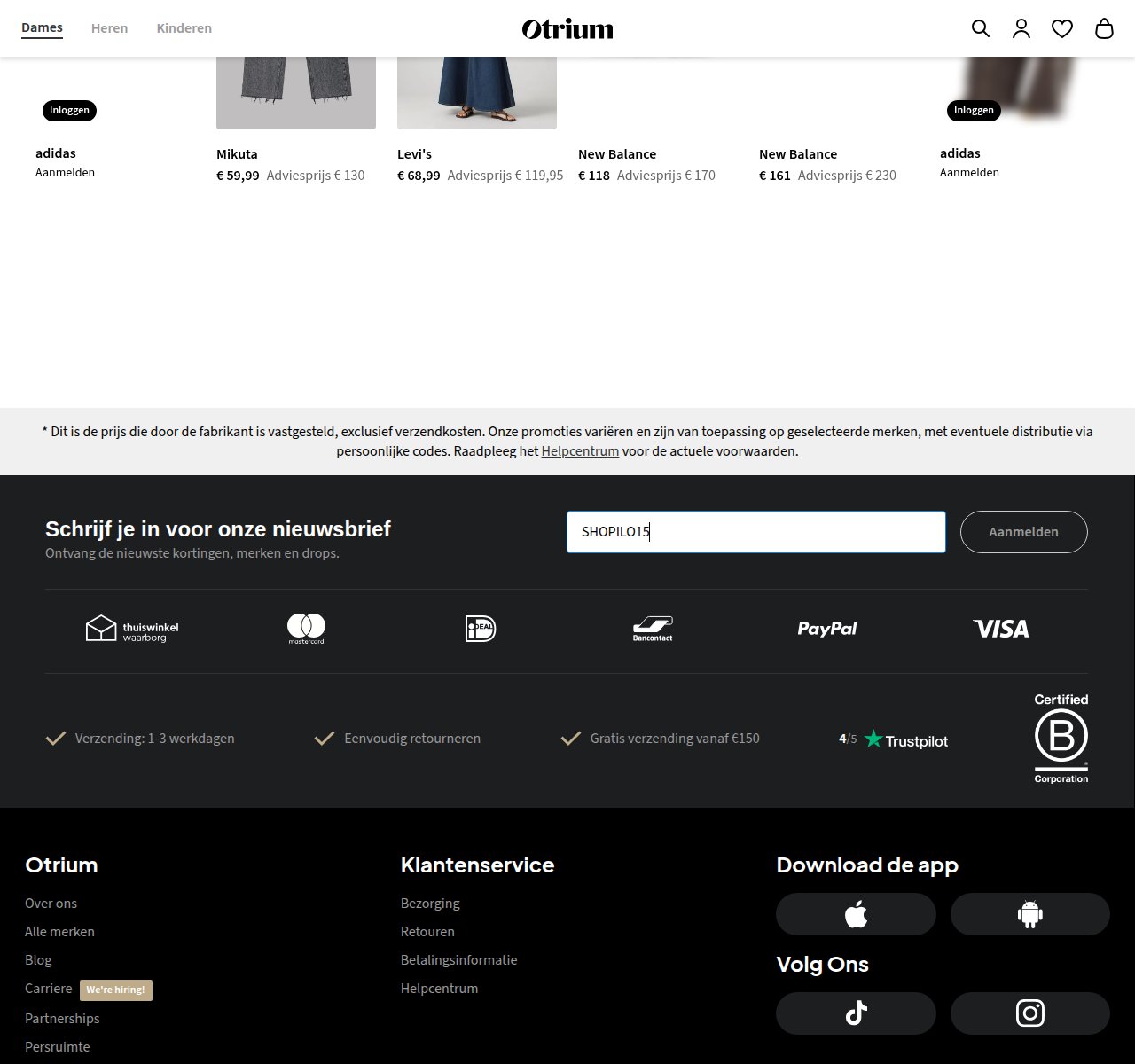Open the Carriere footer link
Image resolution: width=1135 pixels, height=1064 pixels.
48,989
